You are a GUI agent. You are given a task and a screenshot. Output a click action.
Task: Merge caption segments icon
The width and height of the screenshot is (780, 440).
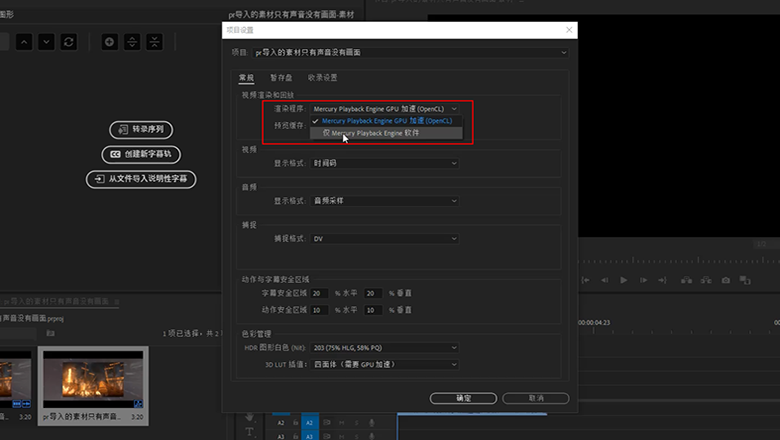click(155, 42)
